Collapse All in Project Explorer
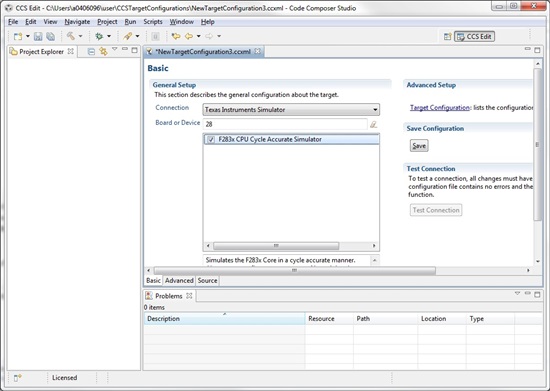The width and height of the screenshot is (550, 391). pos(91,52)
